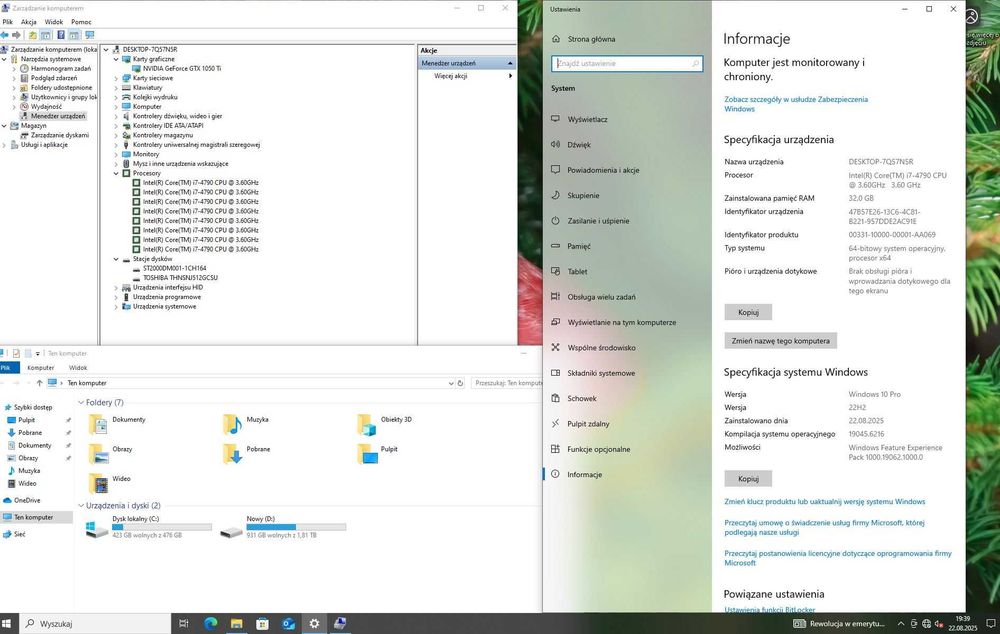Collapse the Stacje dysków category

tap(116, 259)
